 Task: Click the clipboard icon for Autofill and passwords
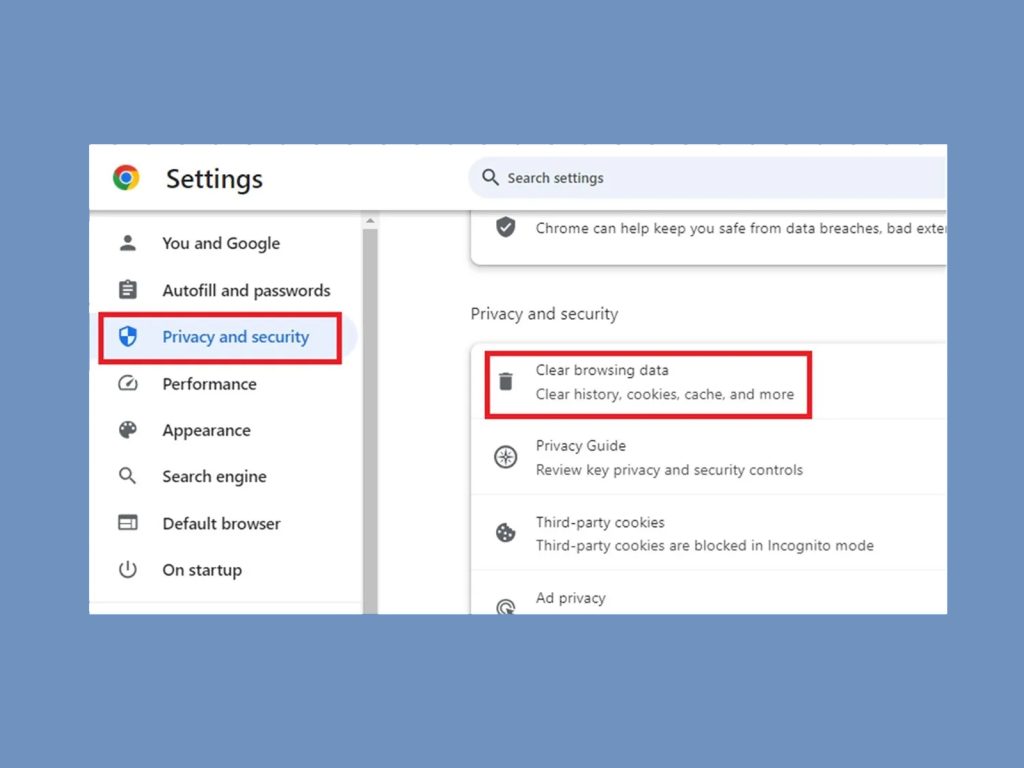coord(128,289)
